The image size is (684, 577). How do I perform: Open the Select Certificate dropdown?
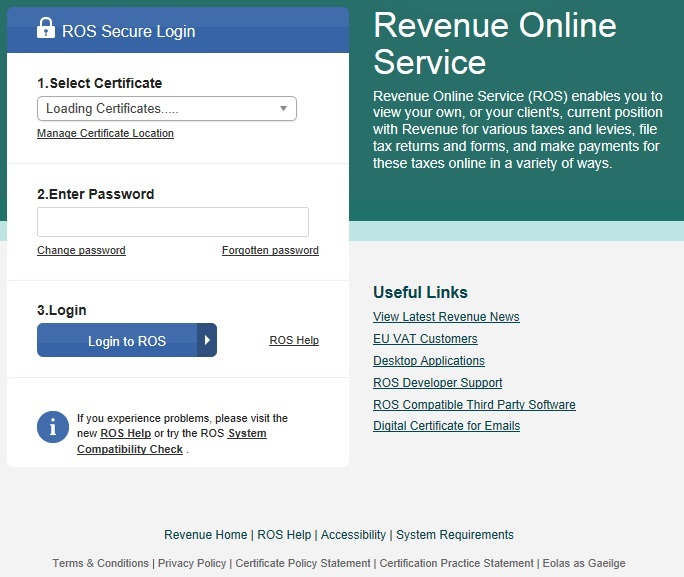[167, 109]
